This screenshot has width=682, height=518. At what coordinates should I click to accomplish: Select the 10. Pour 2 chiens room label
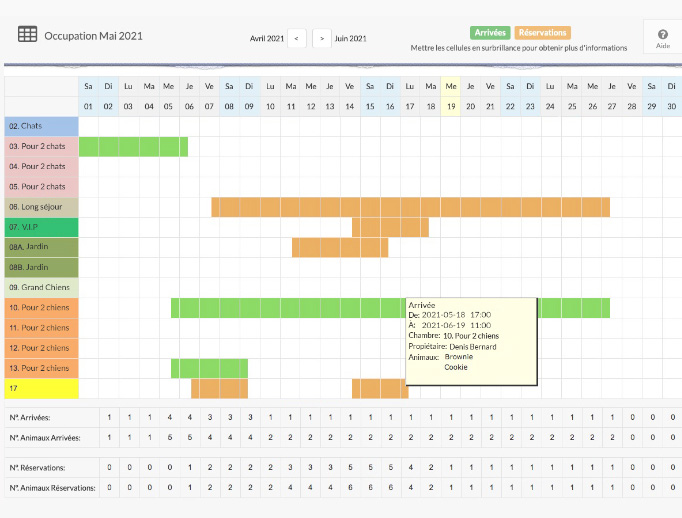pos(41,308)
